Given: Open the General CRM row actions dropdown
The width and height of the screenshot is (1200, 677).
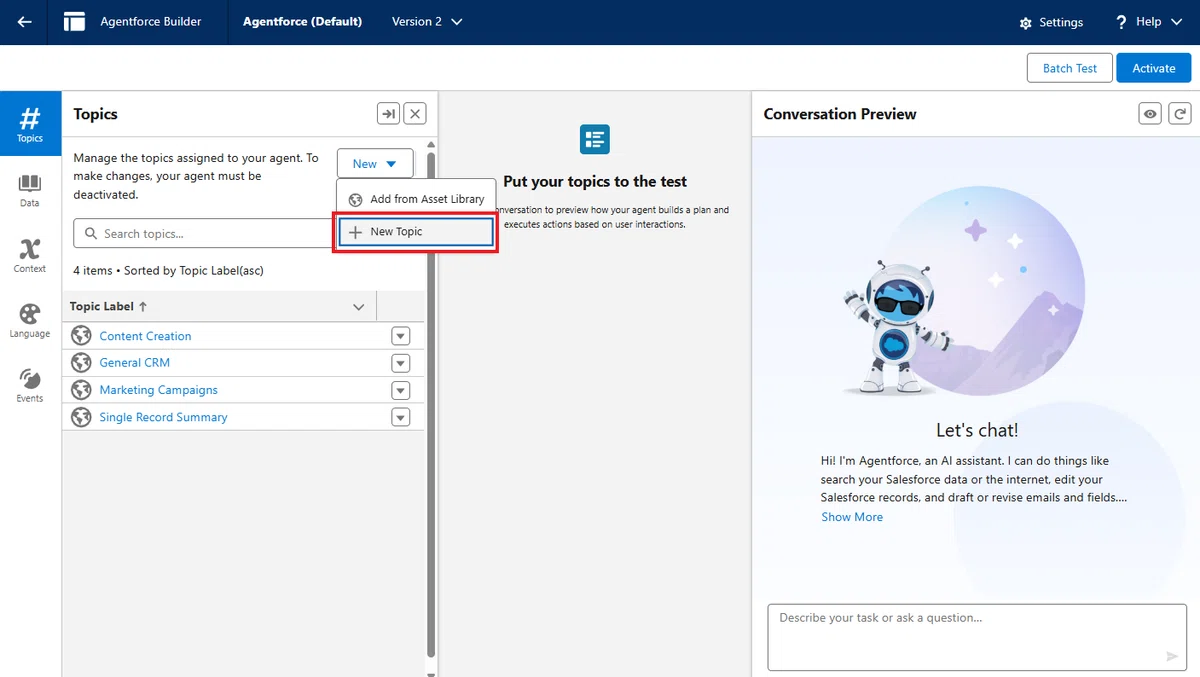Looking at the screenshot, I should click(x=401, y=363).
